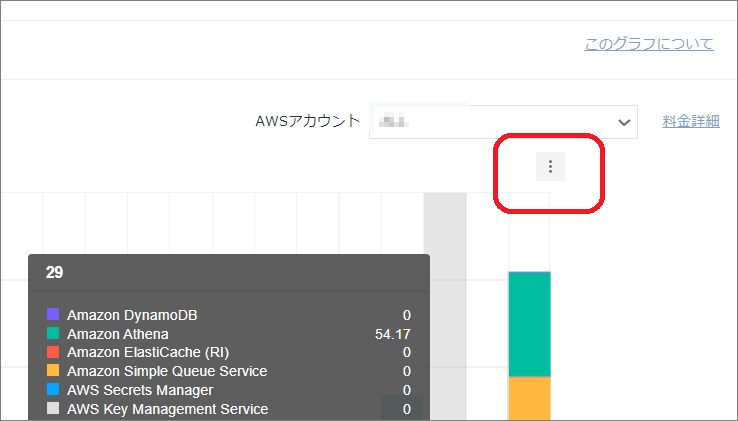Go to the 料金詳細 link
The image size is (738, 421).
click(x=690, y=121)
